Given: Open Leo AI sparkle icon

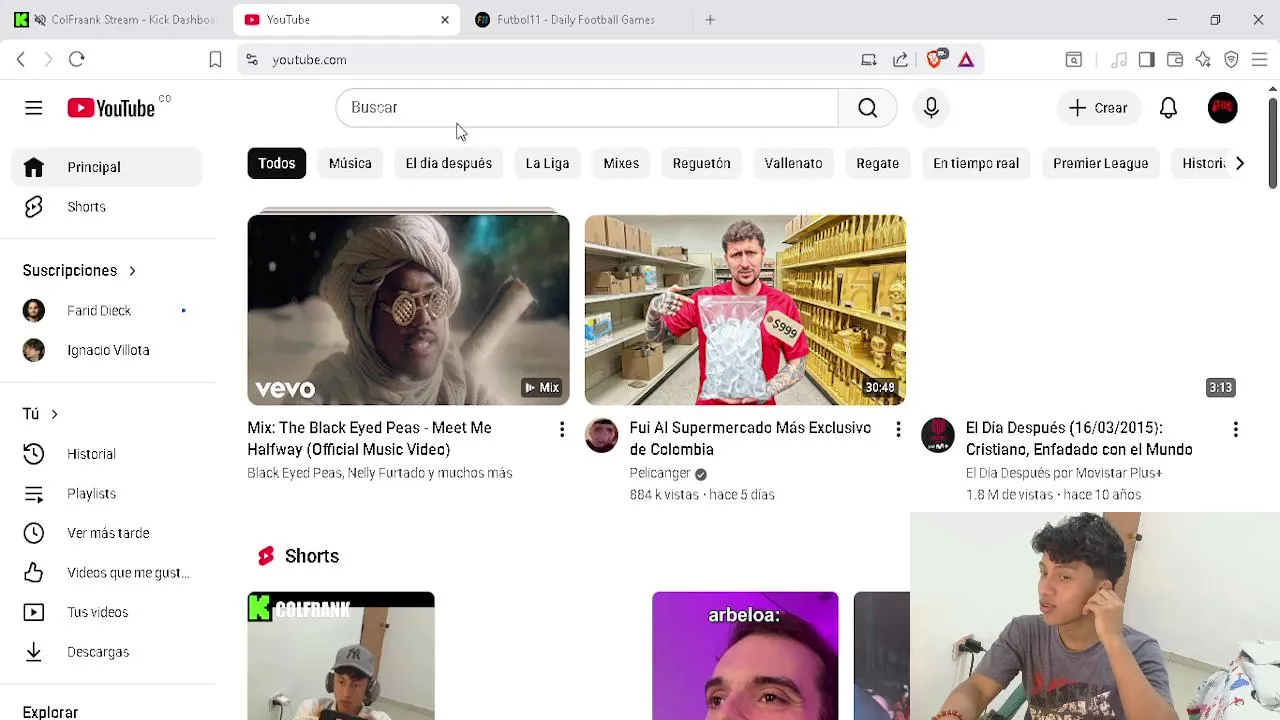Looking at the screenshot, I should click(1203, 60).
